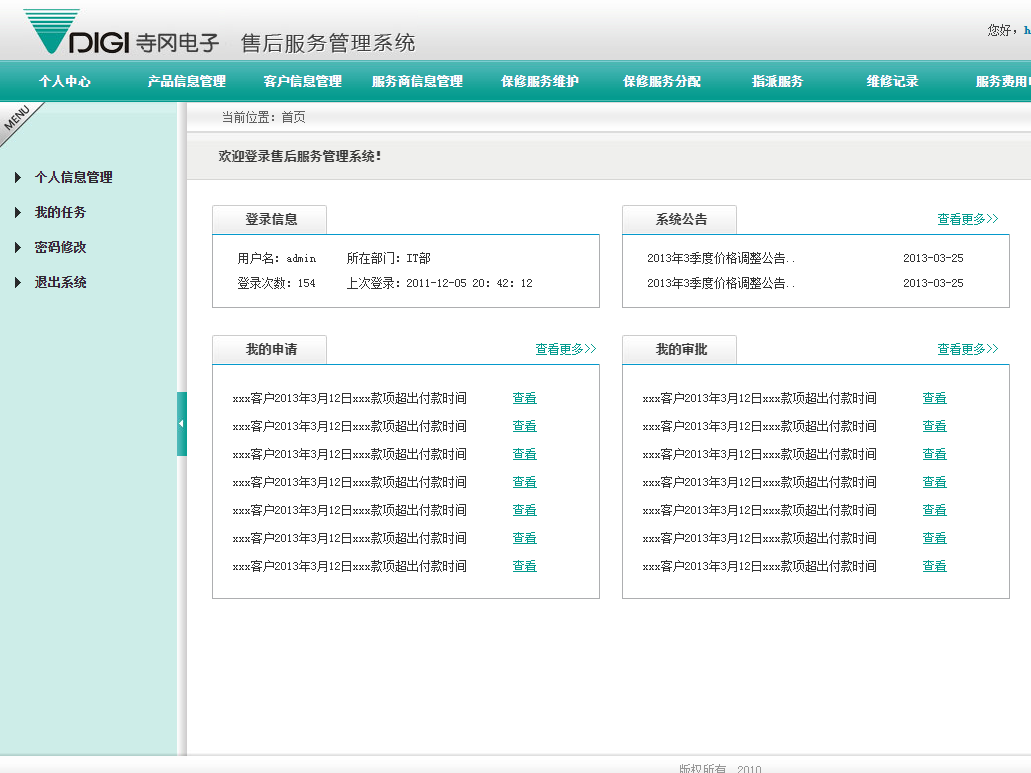Screen dimensions: 1031x773
Task: Open the first 查看 link under 我的审批
Action: coord(934,398)
